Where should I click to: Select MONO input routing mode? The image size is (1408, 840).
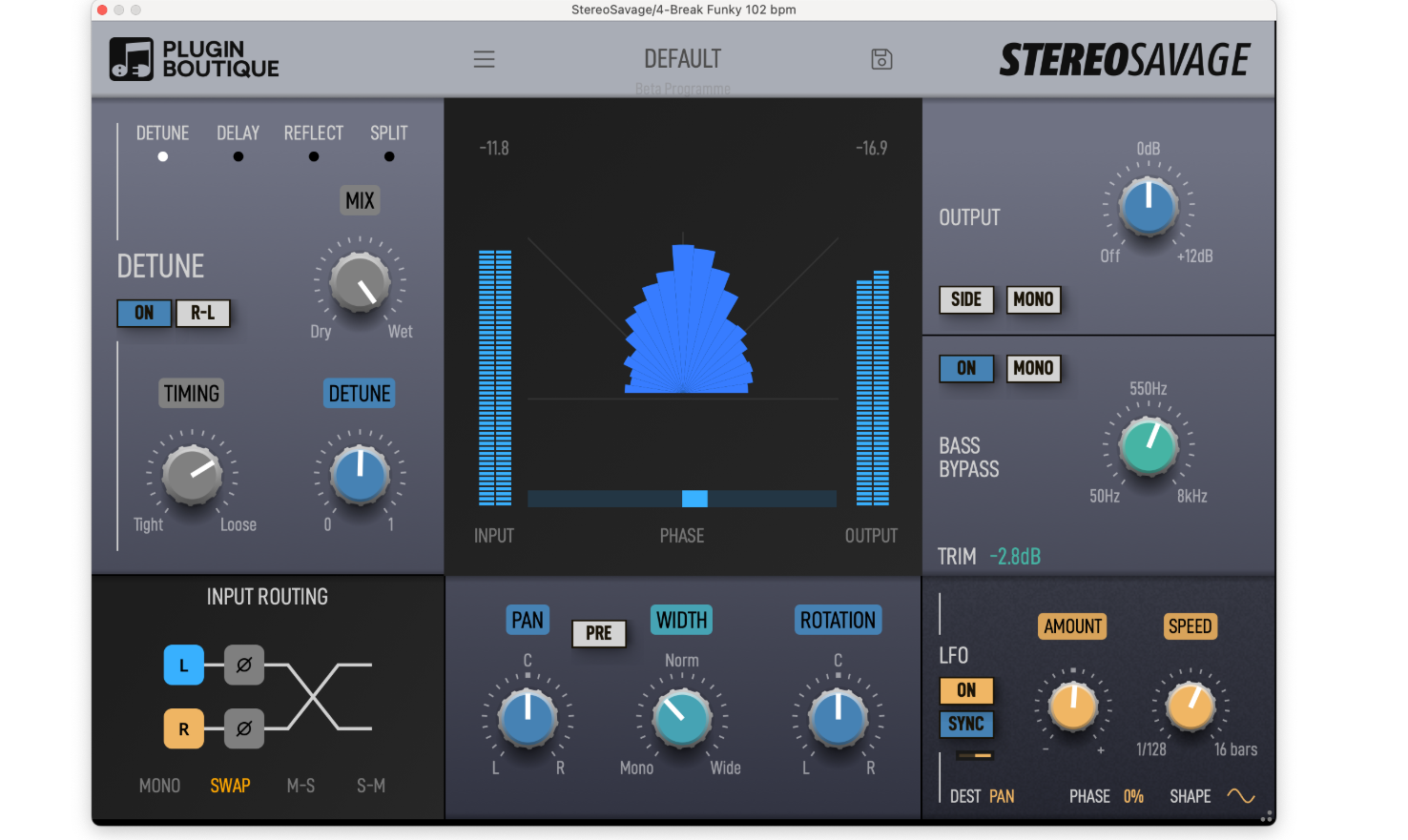pyautogui.click(x=159, y=786)
